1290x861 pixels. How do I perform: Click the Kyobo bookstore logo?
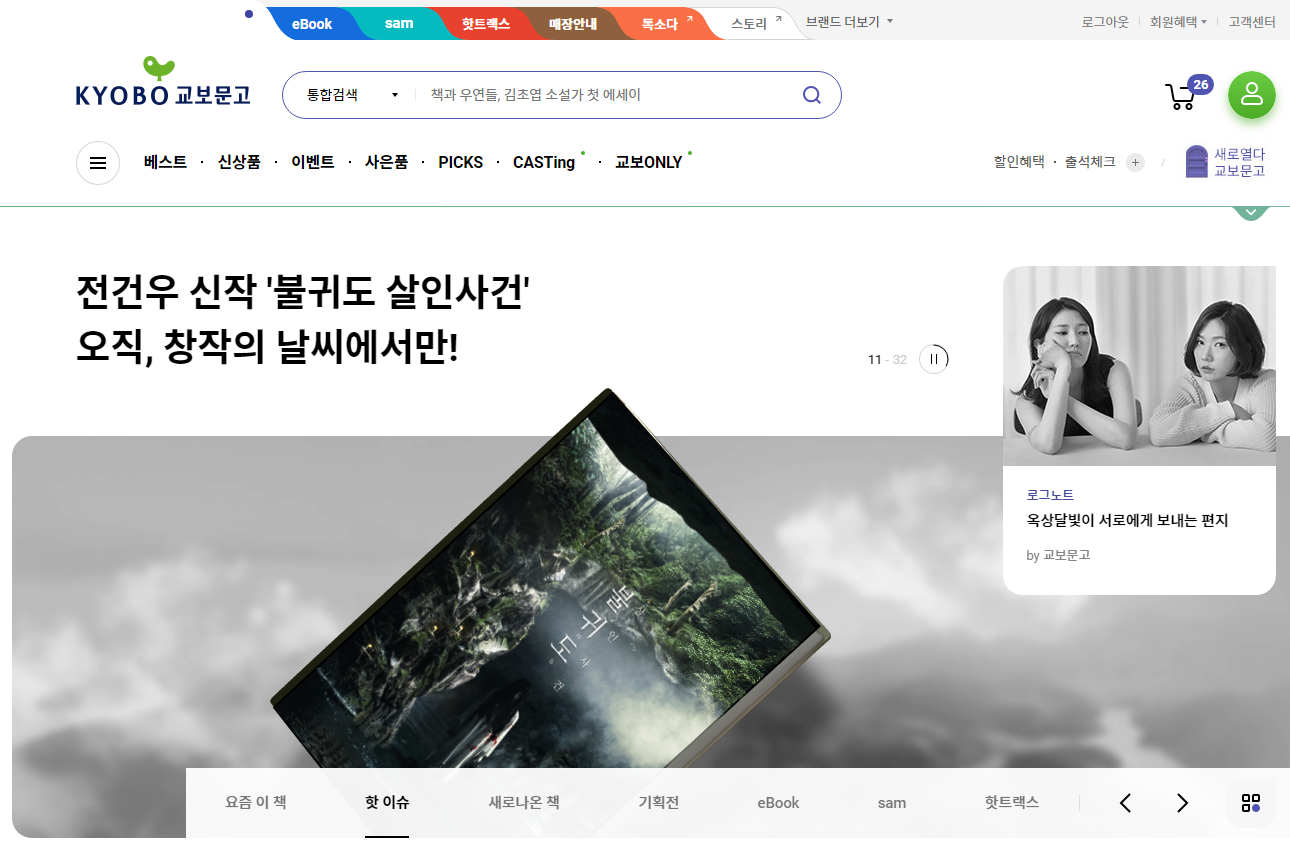163,83
